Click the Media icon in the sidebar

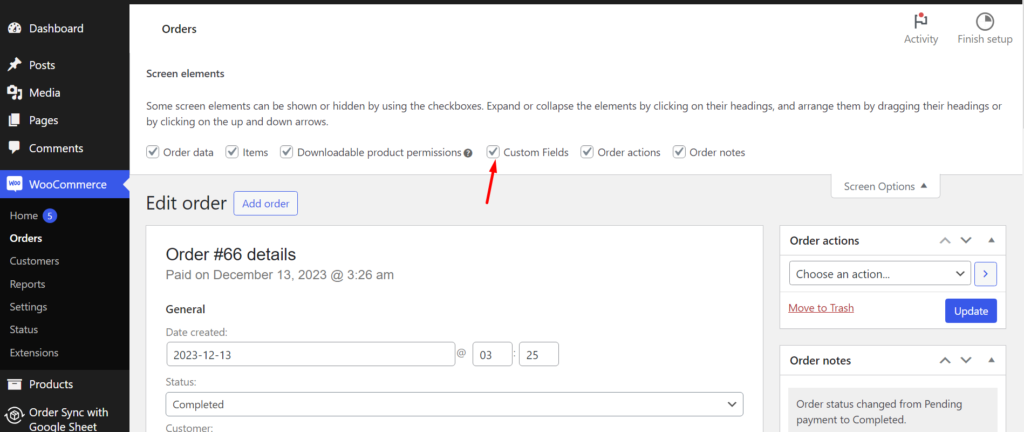(14, 93)
